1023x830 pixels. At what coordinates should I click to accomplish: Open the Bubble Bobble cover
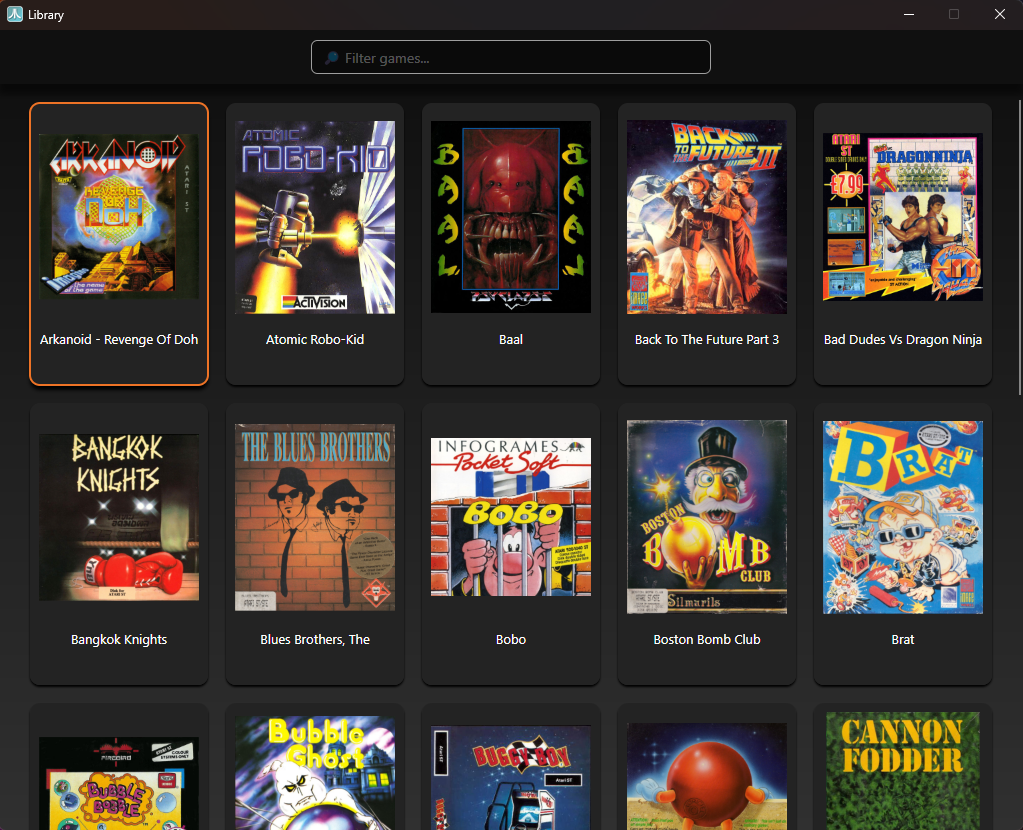[119, 783]
